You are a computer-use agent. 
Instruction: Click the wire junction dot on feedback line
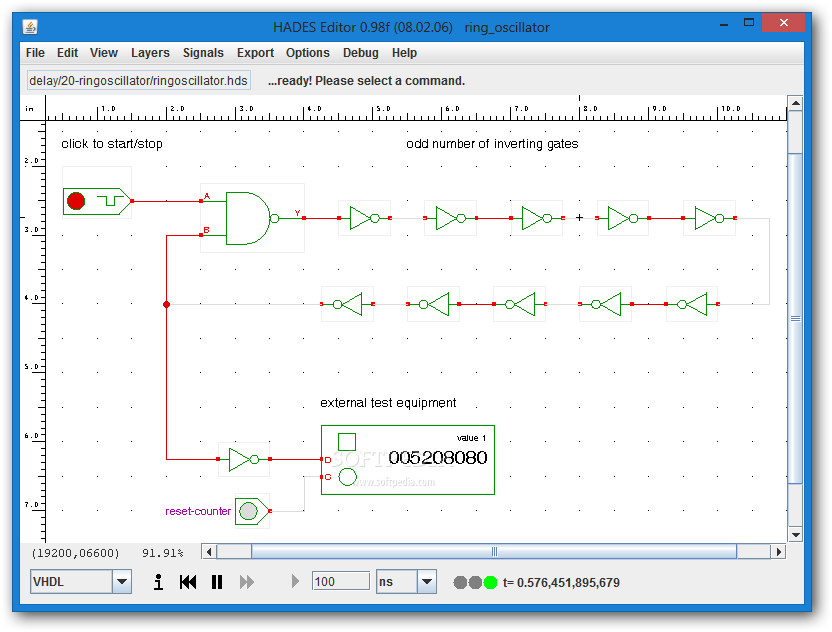coord(167,304)
